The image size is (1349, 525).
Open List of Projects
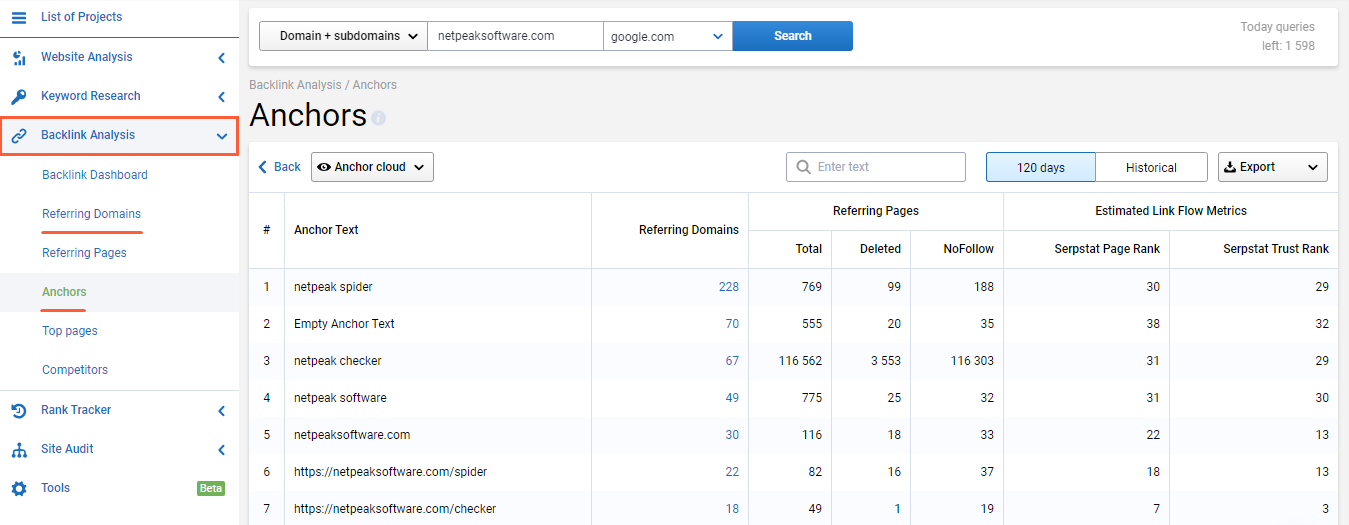pyautogui.click(x=82, y=17)
